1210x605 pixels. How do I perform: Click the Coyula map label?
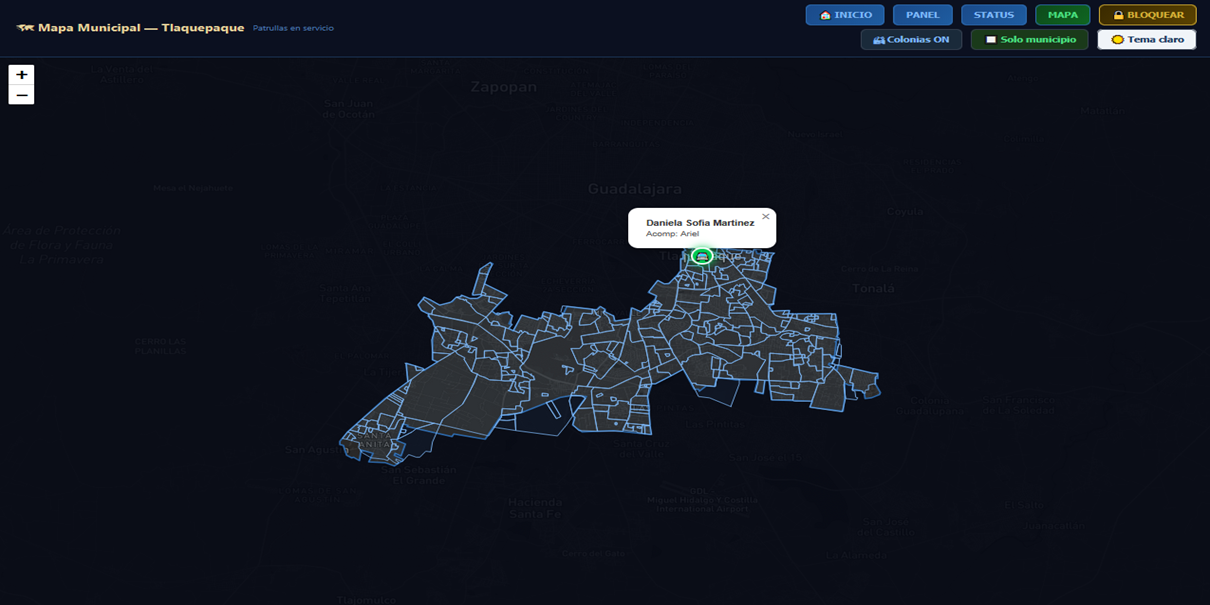click(905, 211)
